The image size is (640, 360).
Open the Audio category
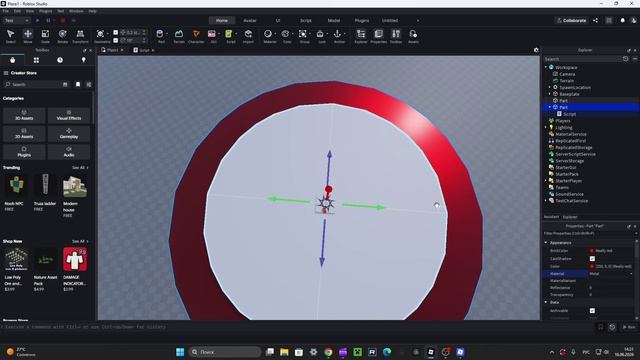(x=69, y=152)
